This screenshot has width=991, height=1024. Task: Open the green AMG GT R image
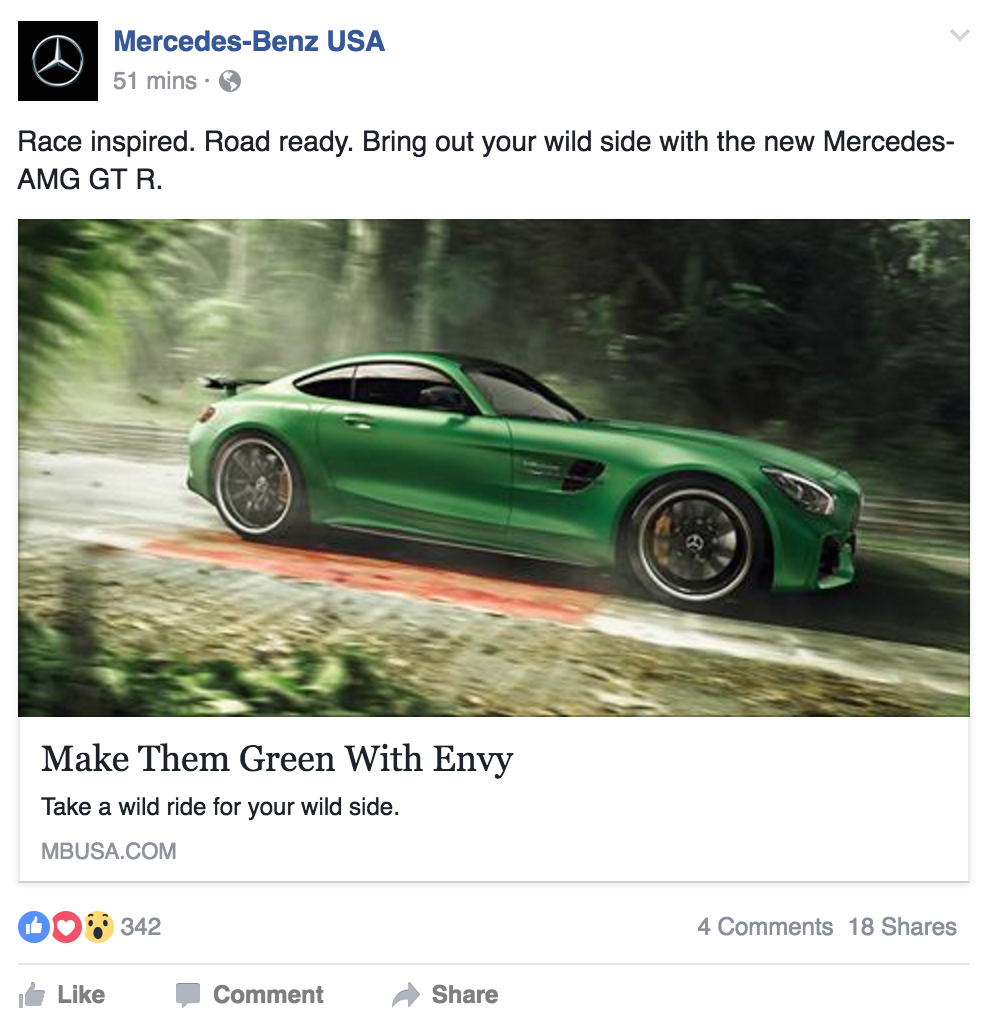point(494,468)
